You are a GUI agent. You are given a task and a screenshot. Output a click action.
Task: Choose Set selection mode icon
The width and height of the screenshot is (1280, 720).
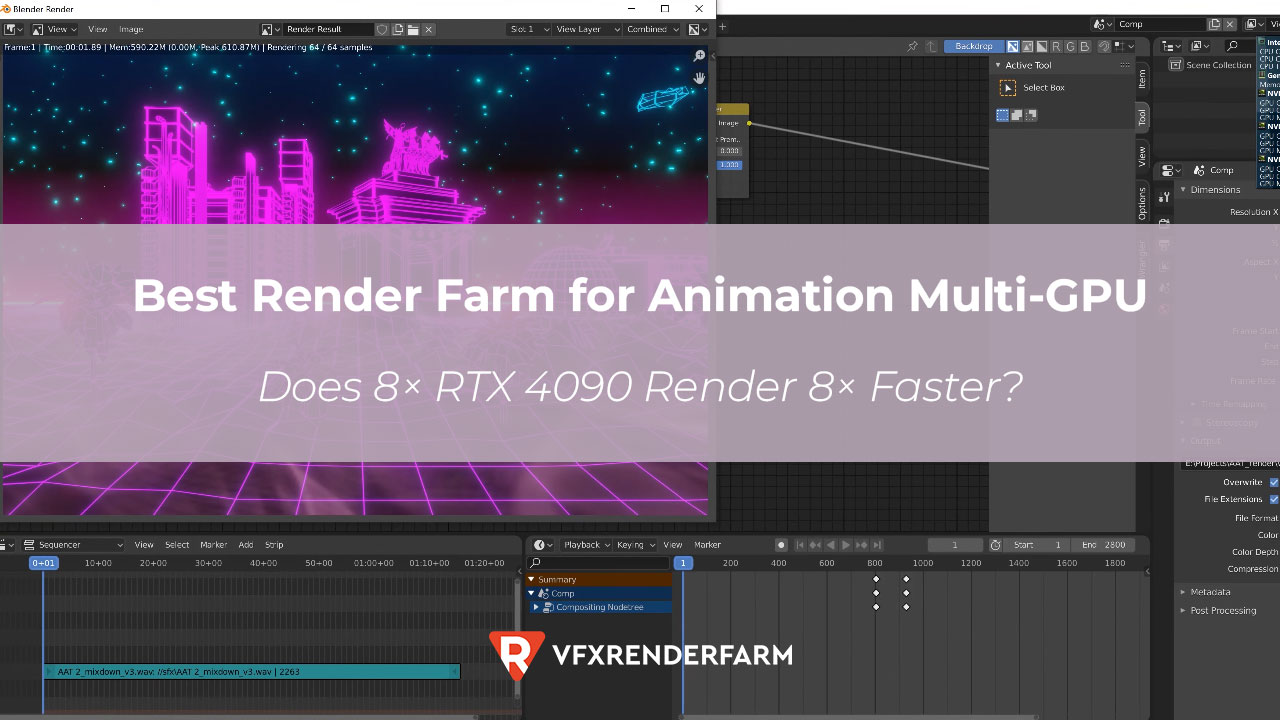click(1002, 115)
